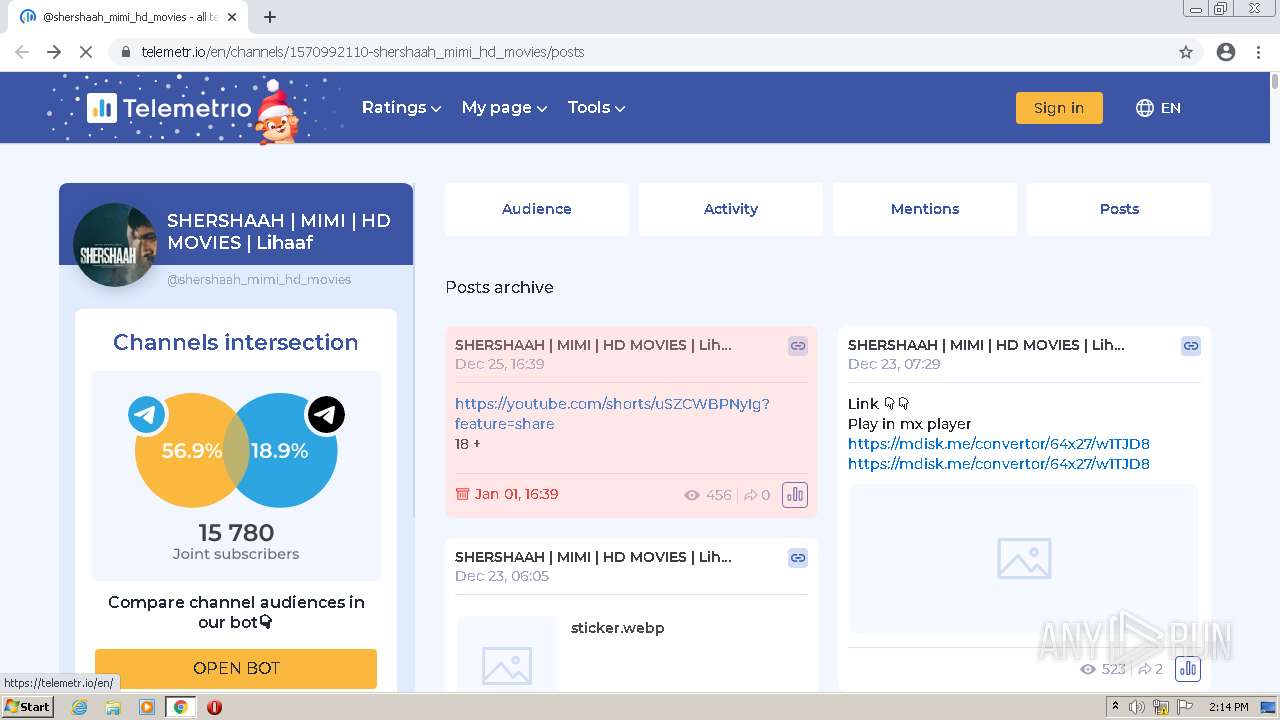
Task: Click the shares arrow icon beside 2
Action: 1145,669
